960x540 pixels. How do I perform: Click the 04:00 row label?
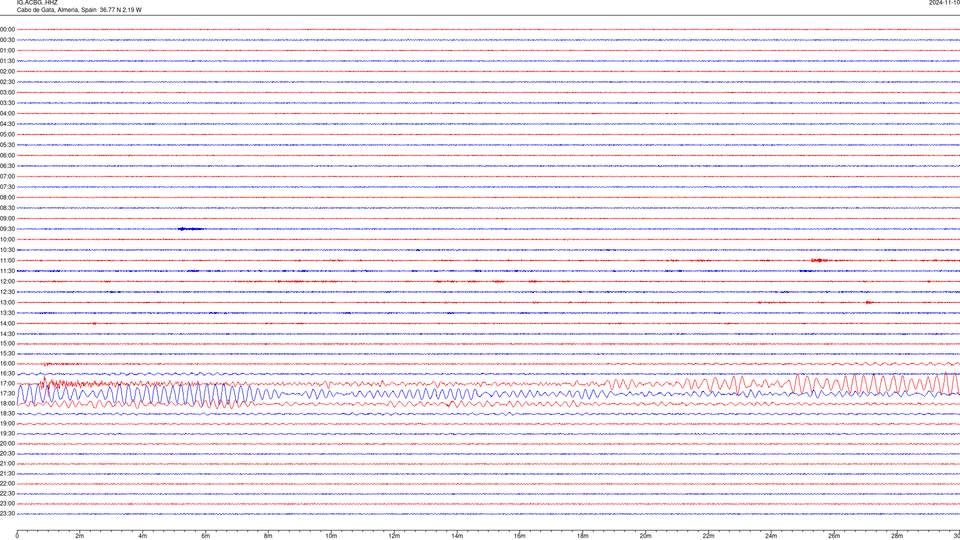coord(7,113)
